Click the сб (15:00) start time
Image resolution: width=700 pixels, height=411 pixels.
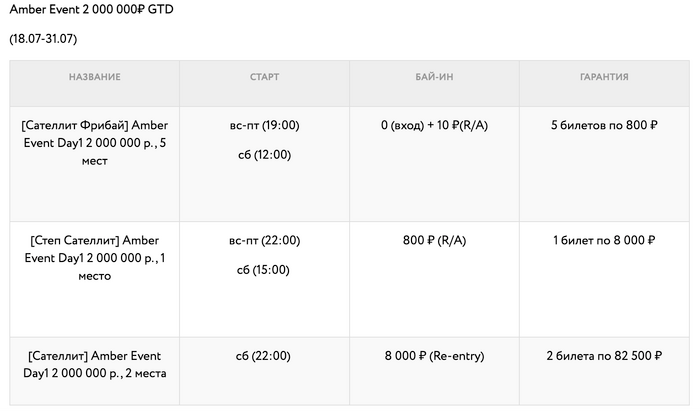click(x=264, y=269)
